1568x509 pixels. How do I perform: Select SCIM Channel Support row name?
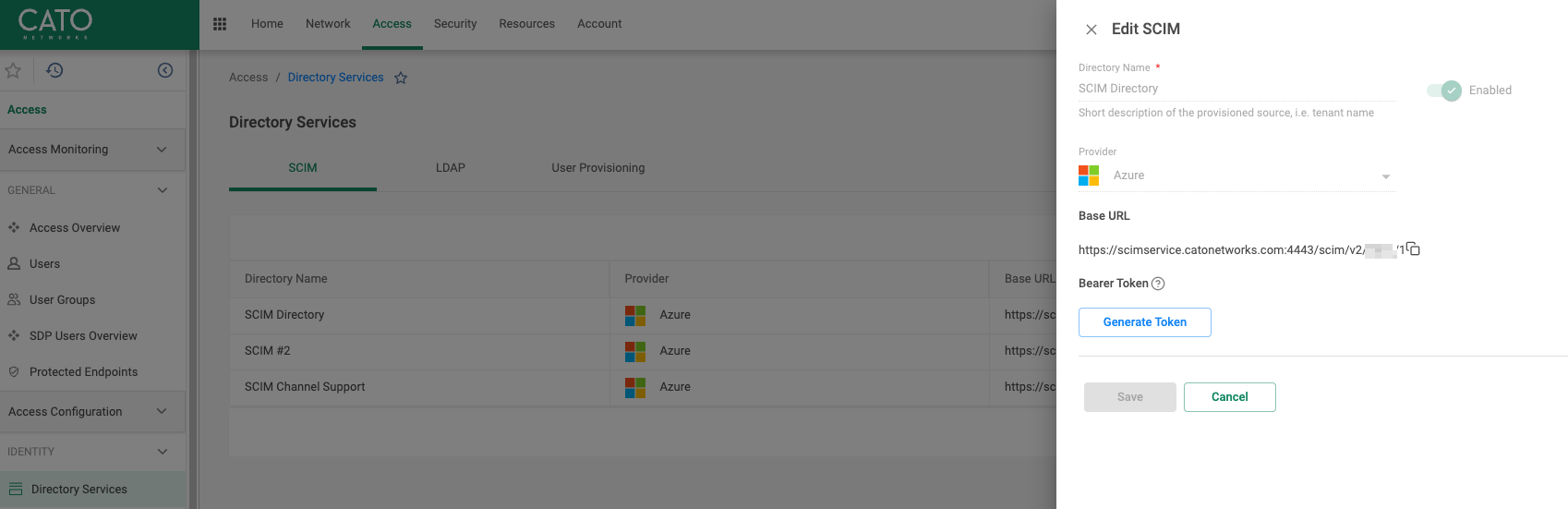tap(305, 387)
